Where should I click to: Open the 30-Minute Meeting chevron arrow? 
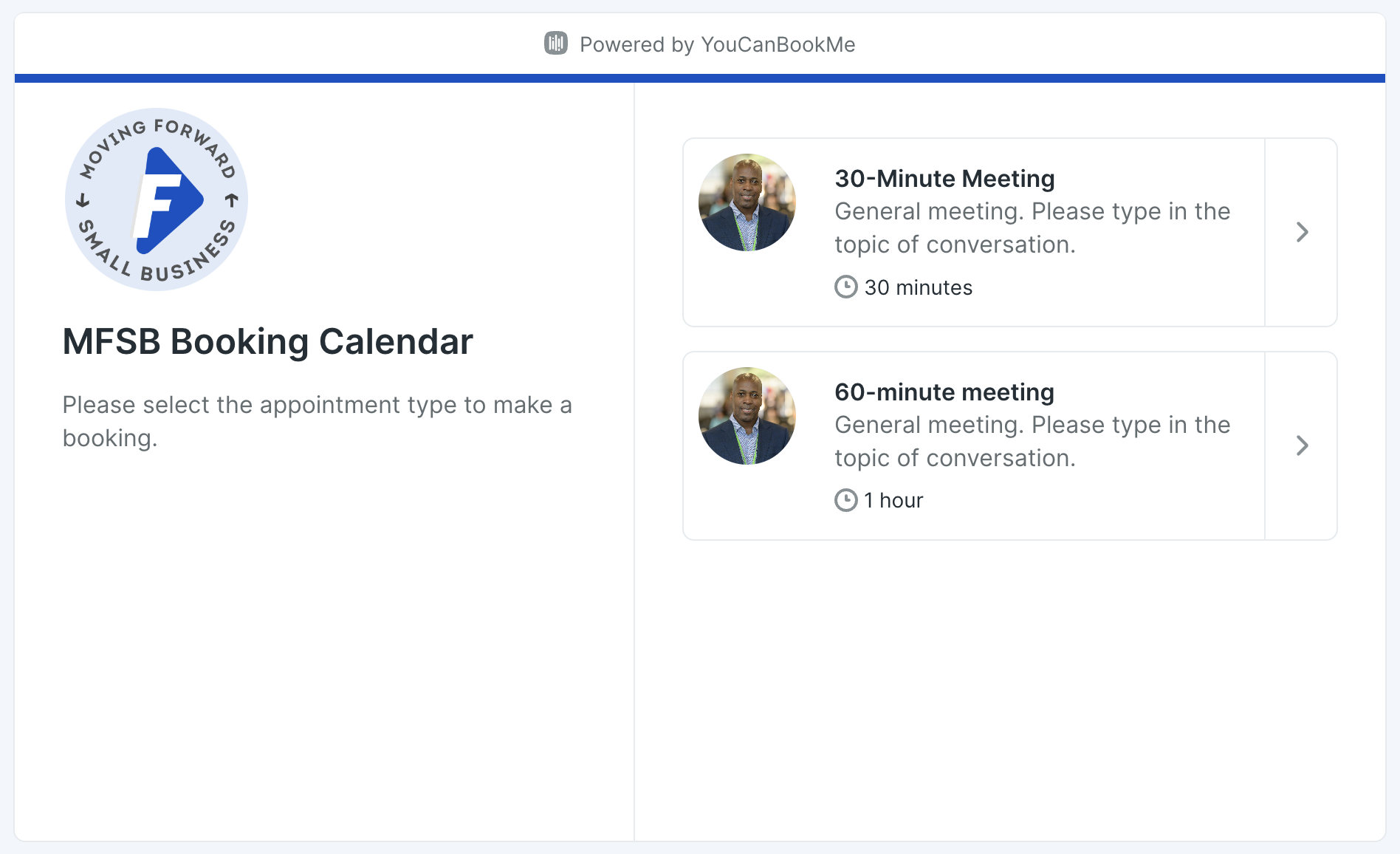point(1302,232)
